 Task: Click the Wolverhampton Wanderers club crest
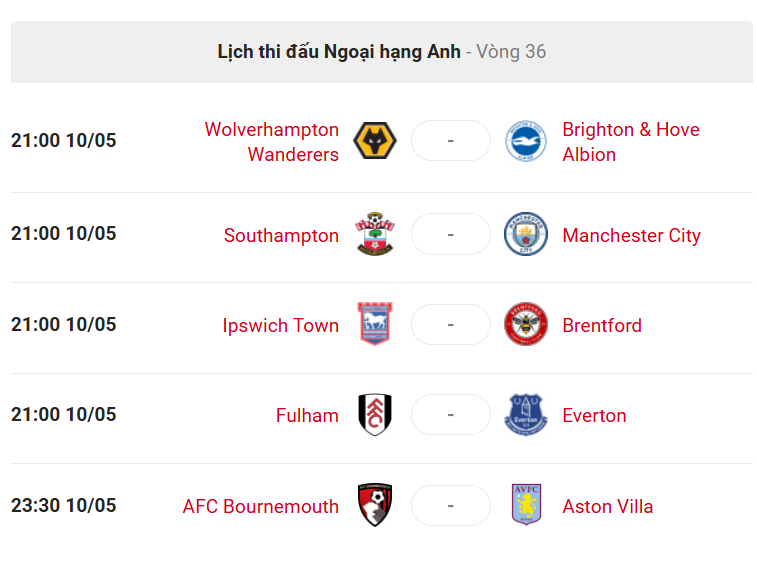point(375,141)
